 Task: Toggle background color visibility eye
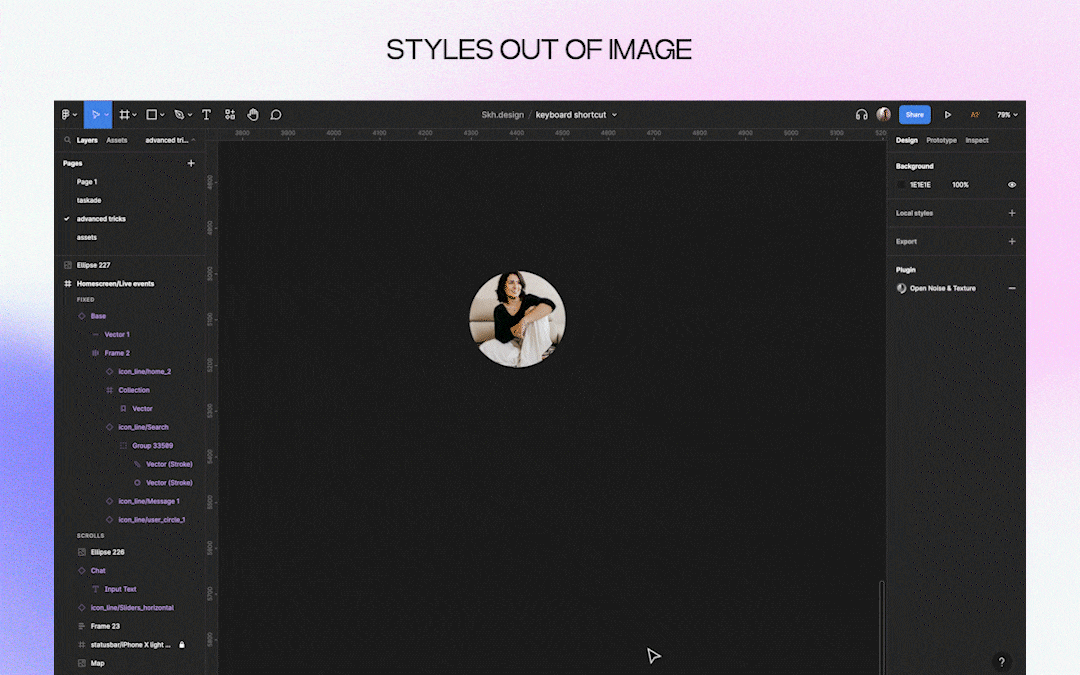click(1012, 185)
